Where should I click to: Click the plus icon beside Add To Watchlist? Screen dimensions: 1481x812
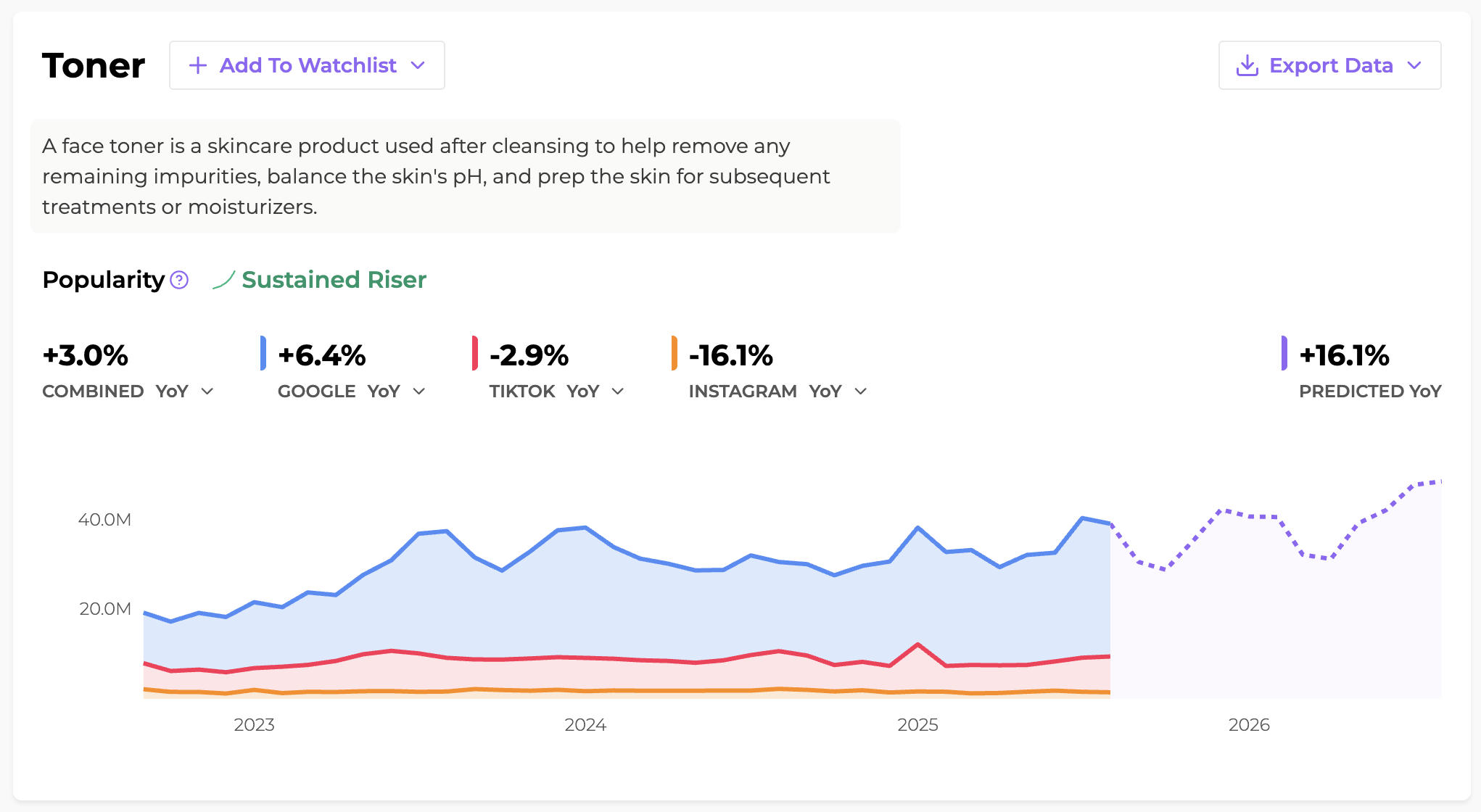(x=197, y=66)
